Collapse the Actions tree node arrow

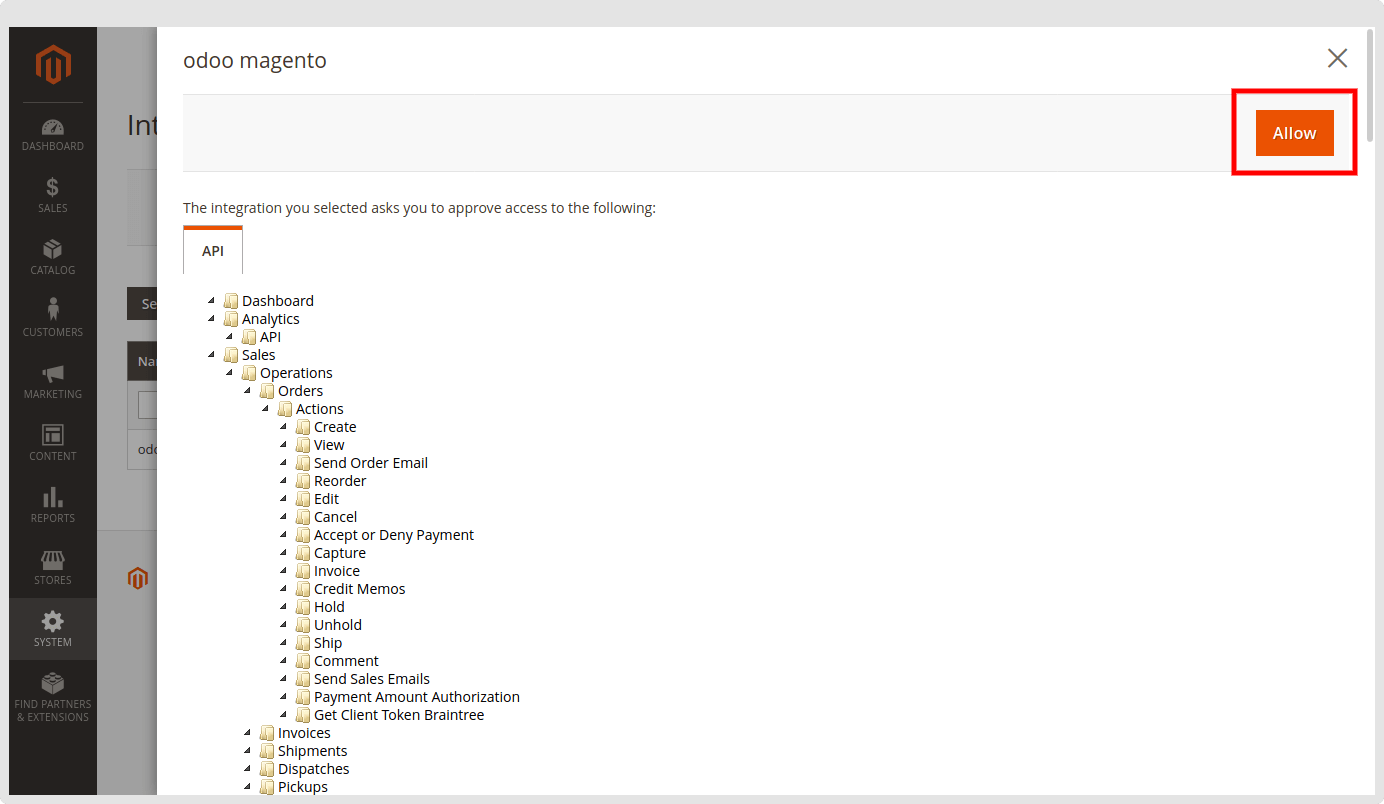click(x=266, y=409)
